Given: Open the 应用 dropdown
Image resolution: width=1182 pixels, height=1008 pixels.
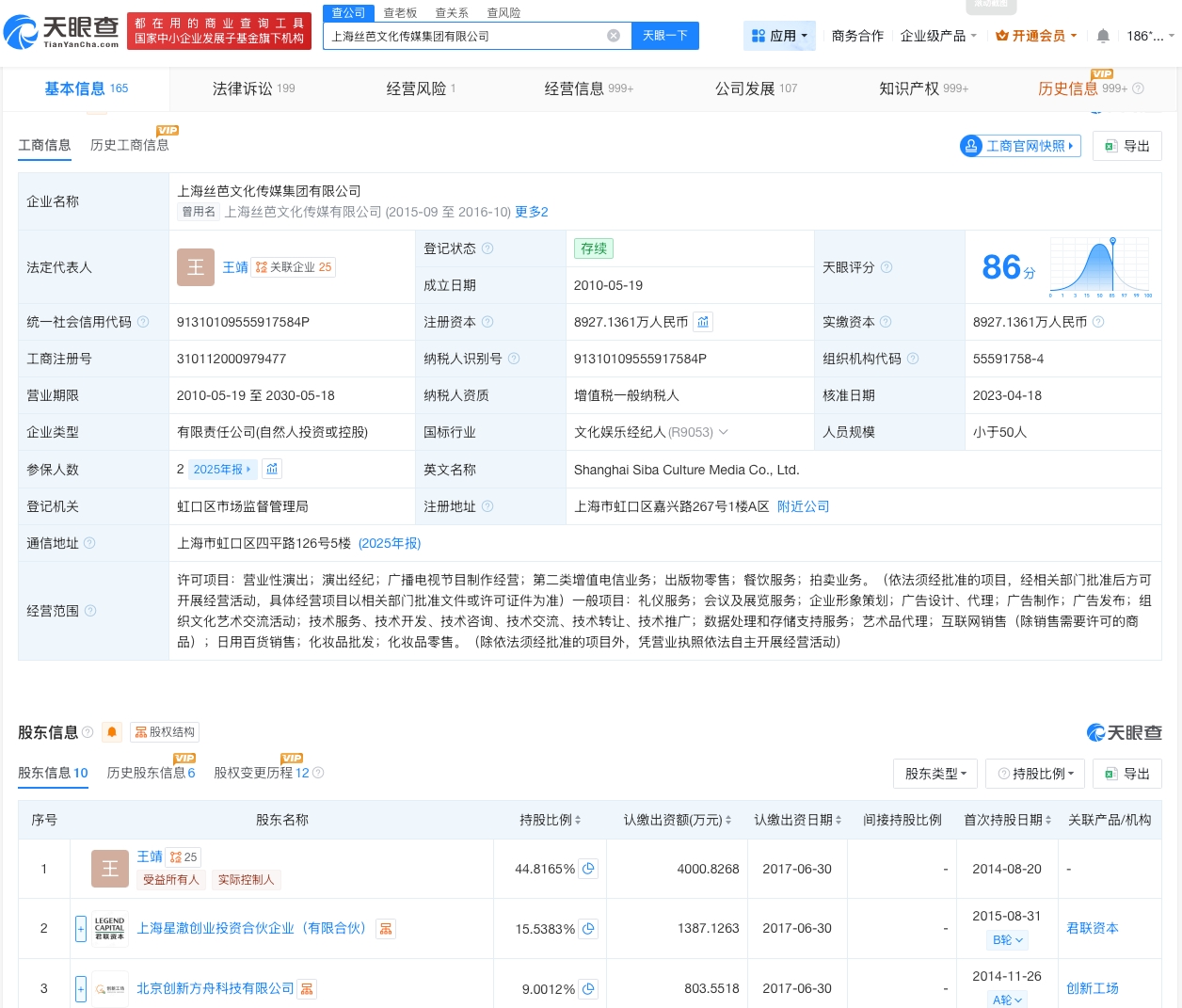Looking at the screenshot, I should [x=779, y=36].
